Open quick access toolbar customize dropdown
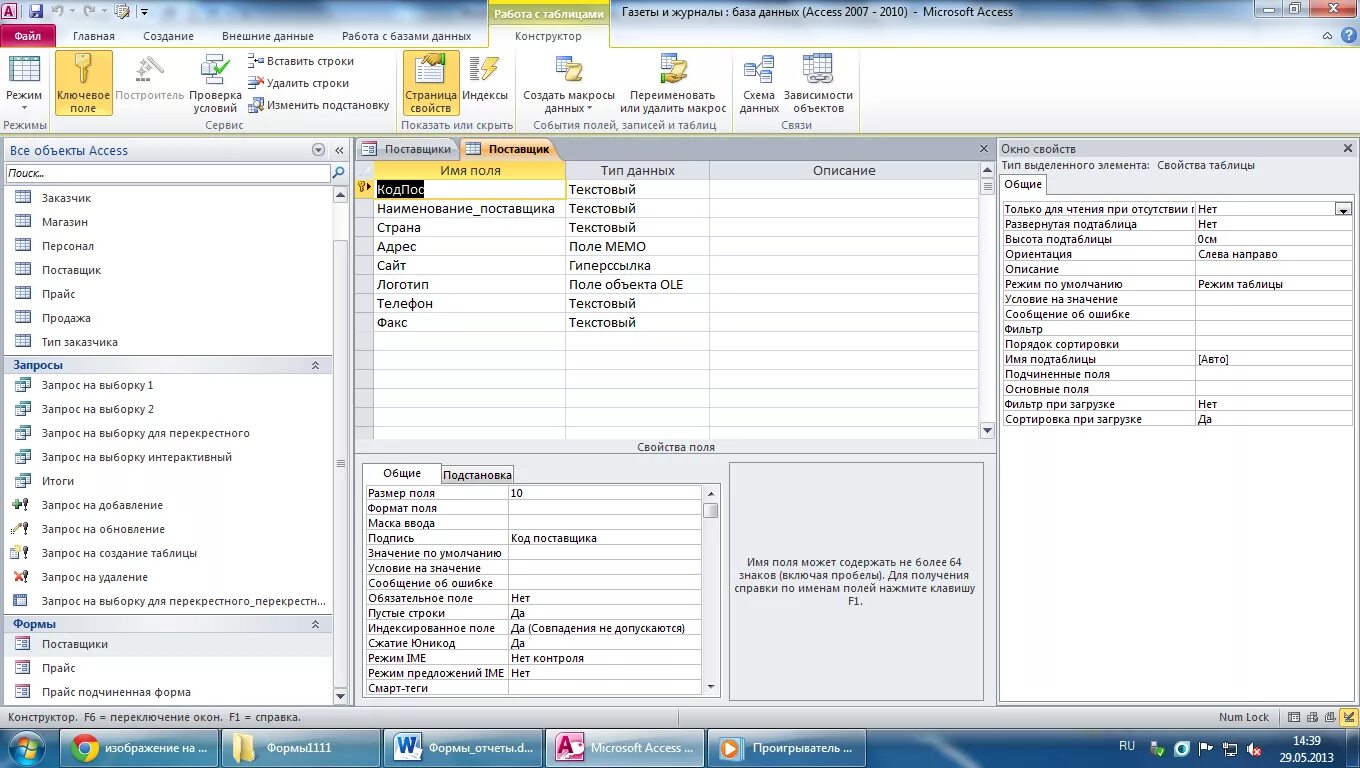The width and height of the screenshot is (1360, 768). (144, 12)
